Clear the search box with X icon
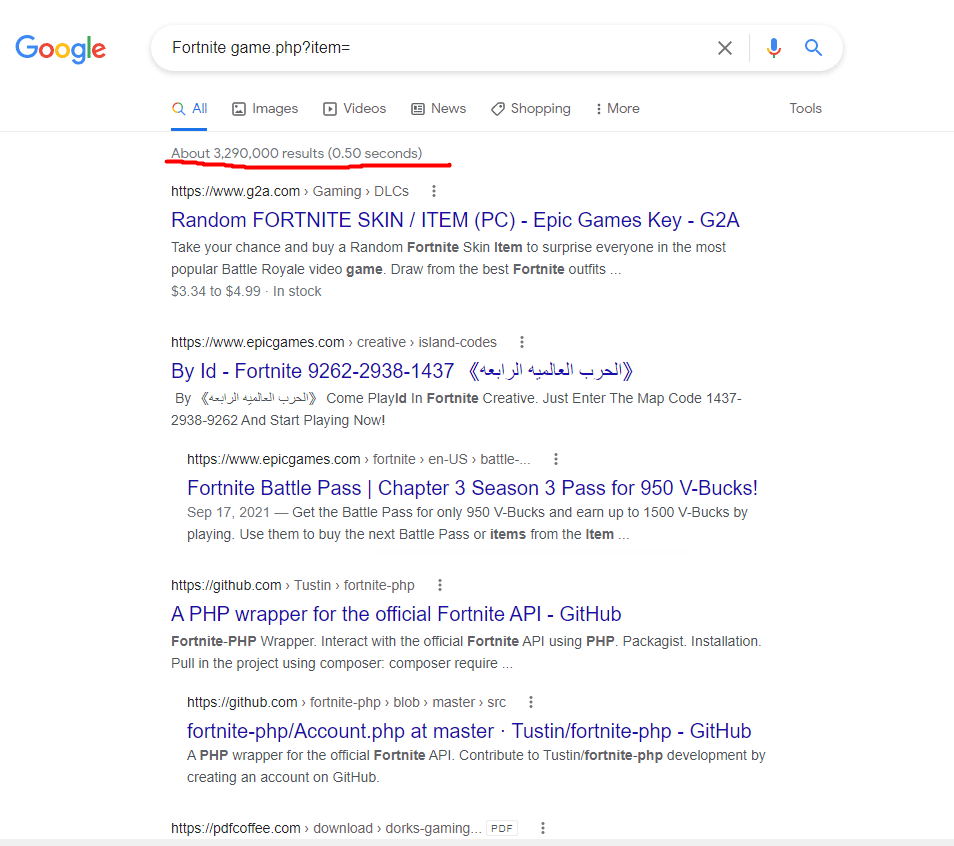The width and height of the screenshot is (954, 846). [724, 48]
